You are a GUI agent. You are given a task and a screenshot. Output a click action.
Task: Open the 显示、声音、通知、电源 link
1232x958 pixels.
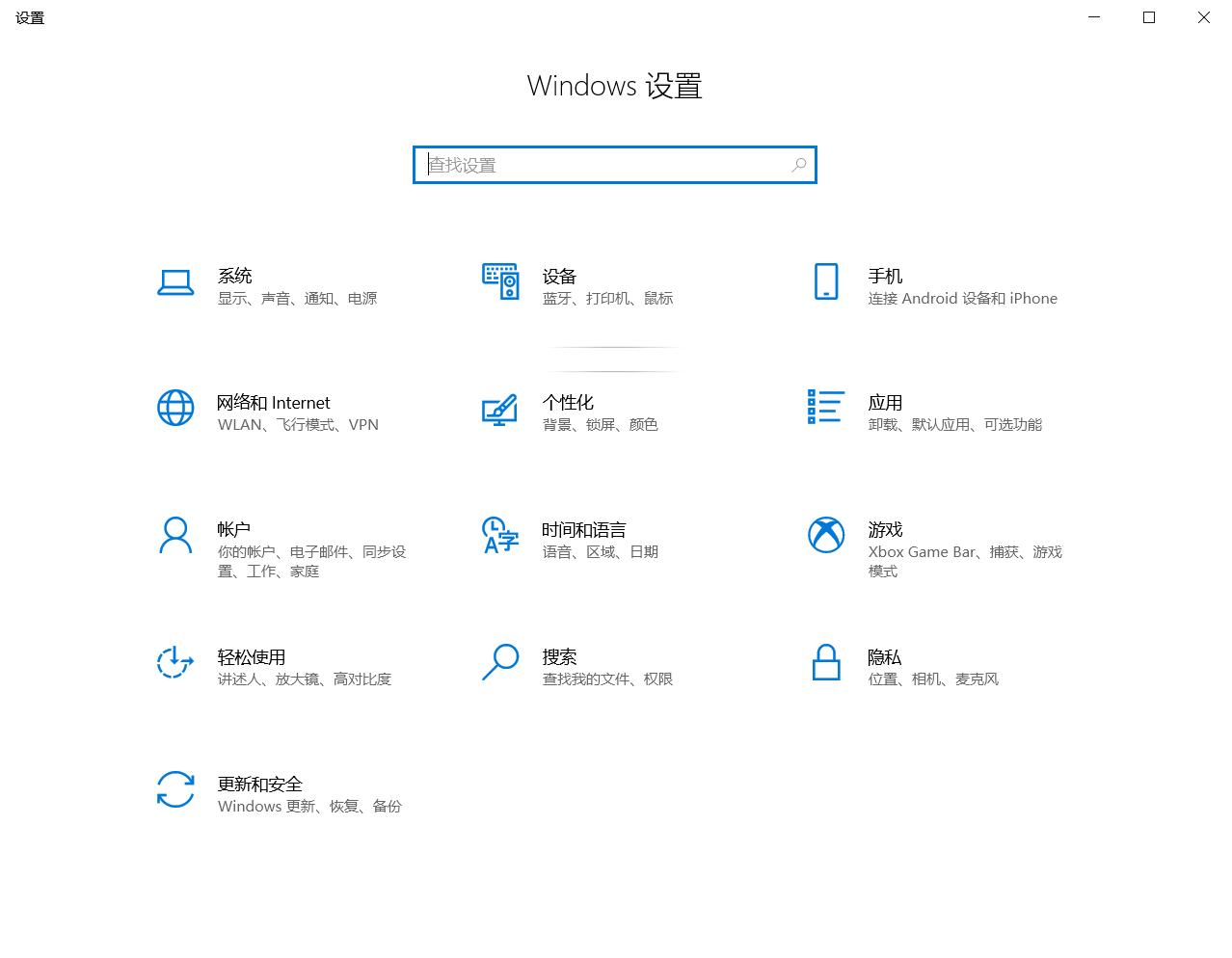[296, 298]
